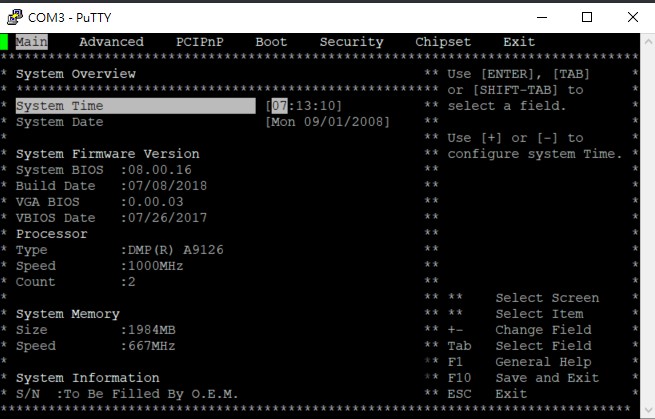The height and width of the screenshot is (419, 655).
Task: Go to the Boot tab
Action: (271, 42)
